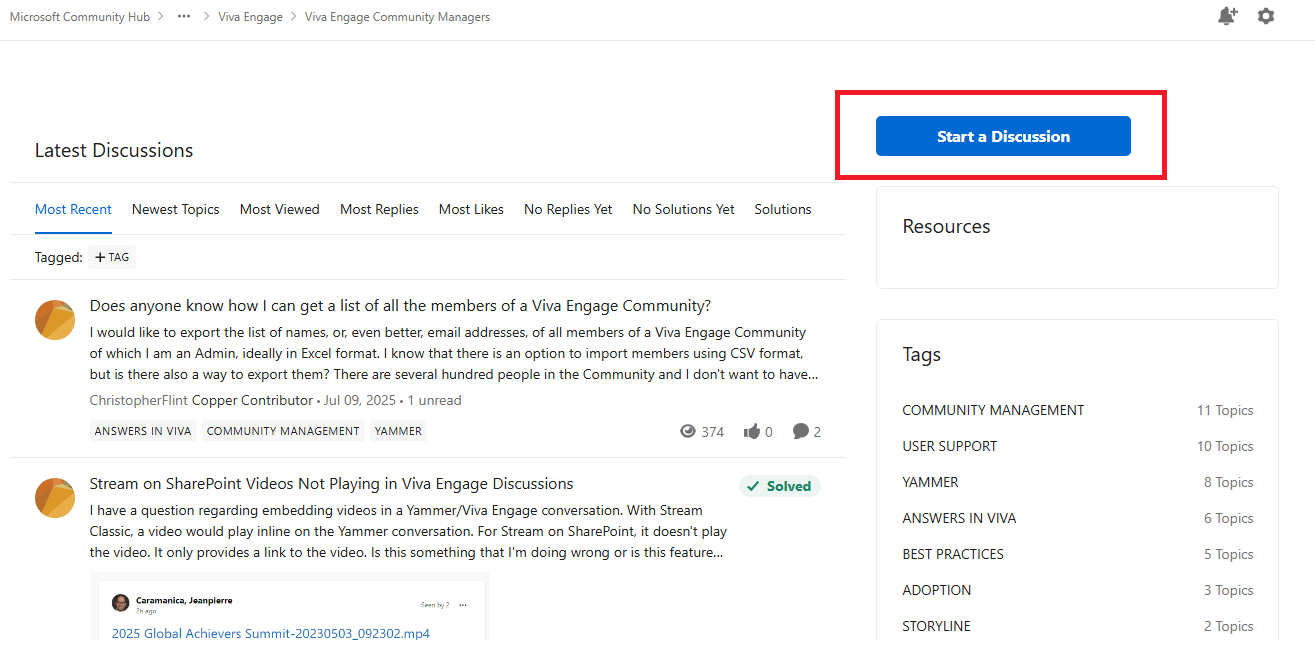This screenshot has width=1315, height=648.
Task: Click the '1 unread' text
Action: point(434,400)
